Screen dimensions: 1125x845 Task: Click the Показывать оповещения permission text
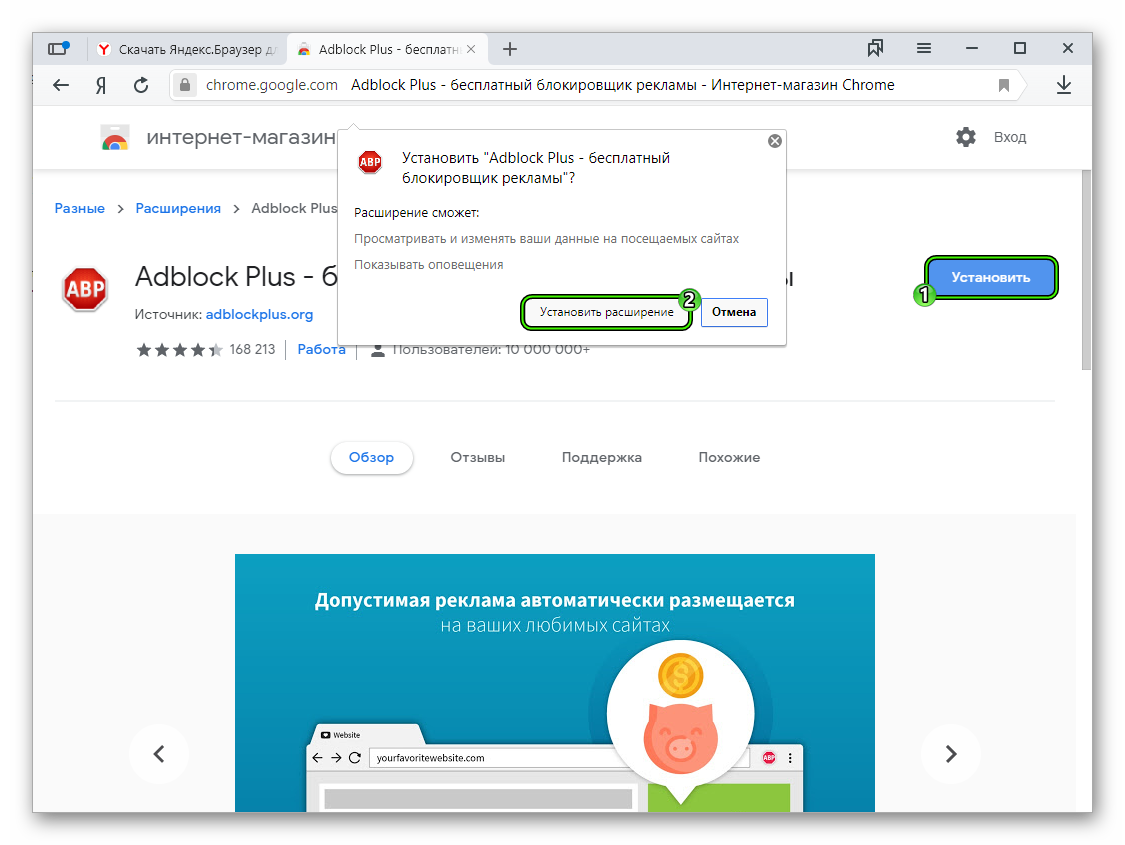pyautogui.click(x=428, y=265)
